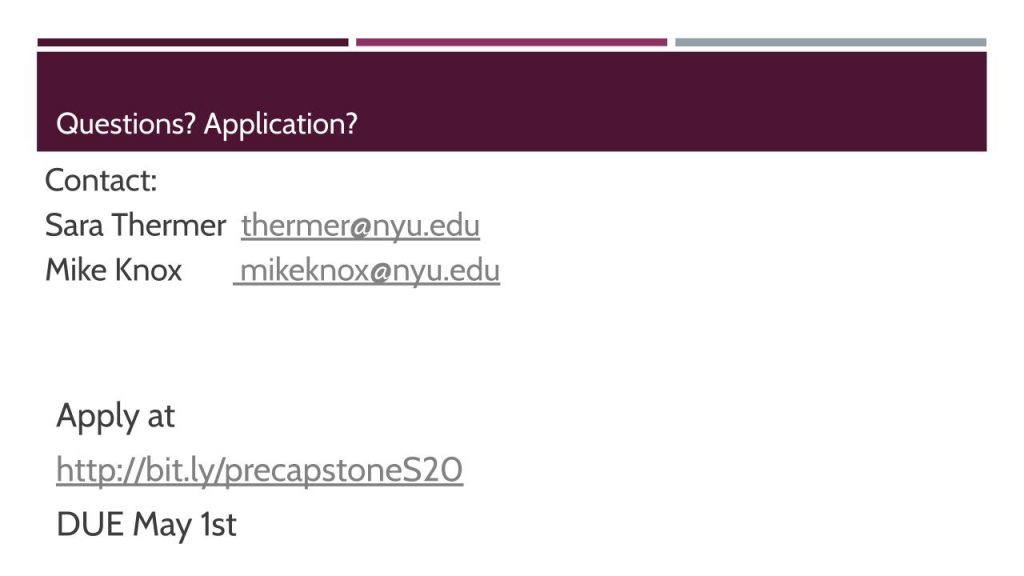Click the gray accent bar at top right
Viewport: 1024px width, 576px height.
click(x=830, y=42)
